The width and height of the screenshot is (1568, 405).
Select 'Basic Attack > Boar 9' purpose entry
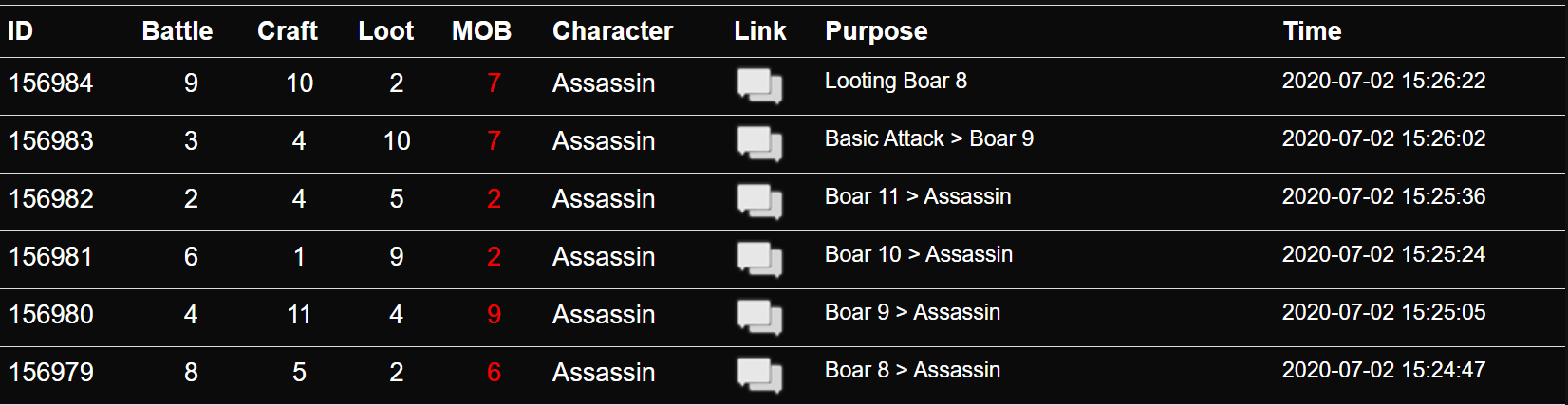point(929,139)
